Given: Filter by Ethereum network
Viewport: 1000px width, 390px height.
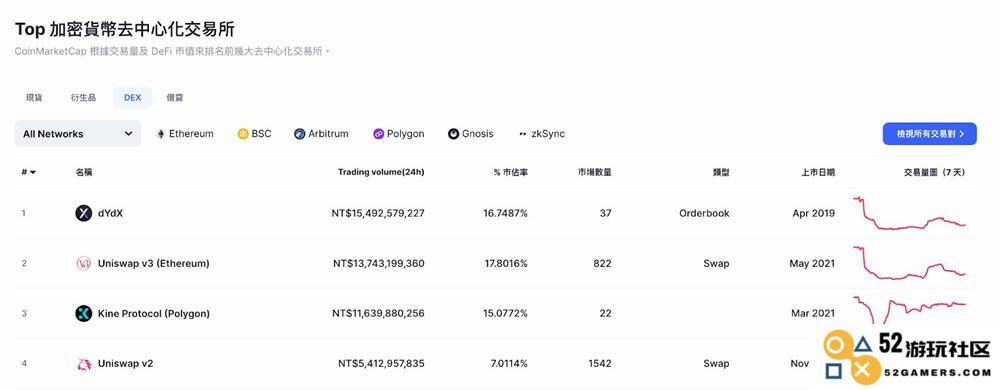Looking at the screenshot, I should [185, 134].
